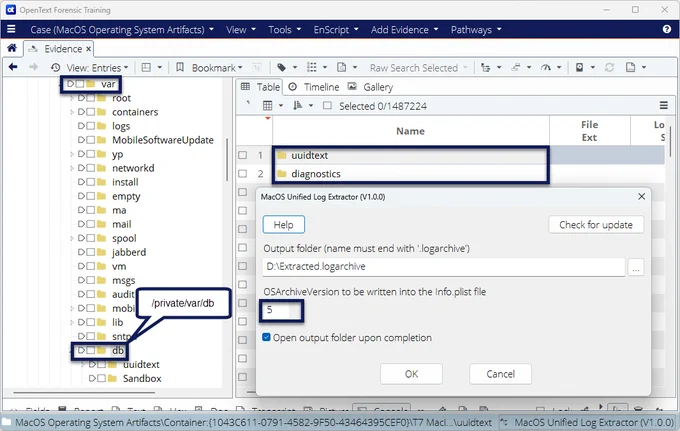Click the ellipsis browse button for output folder
This screenshot has width=680, height=431.
636,267
